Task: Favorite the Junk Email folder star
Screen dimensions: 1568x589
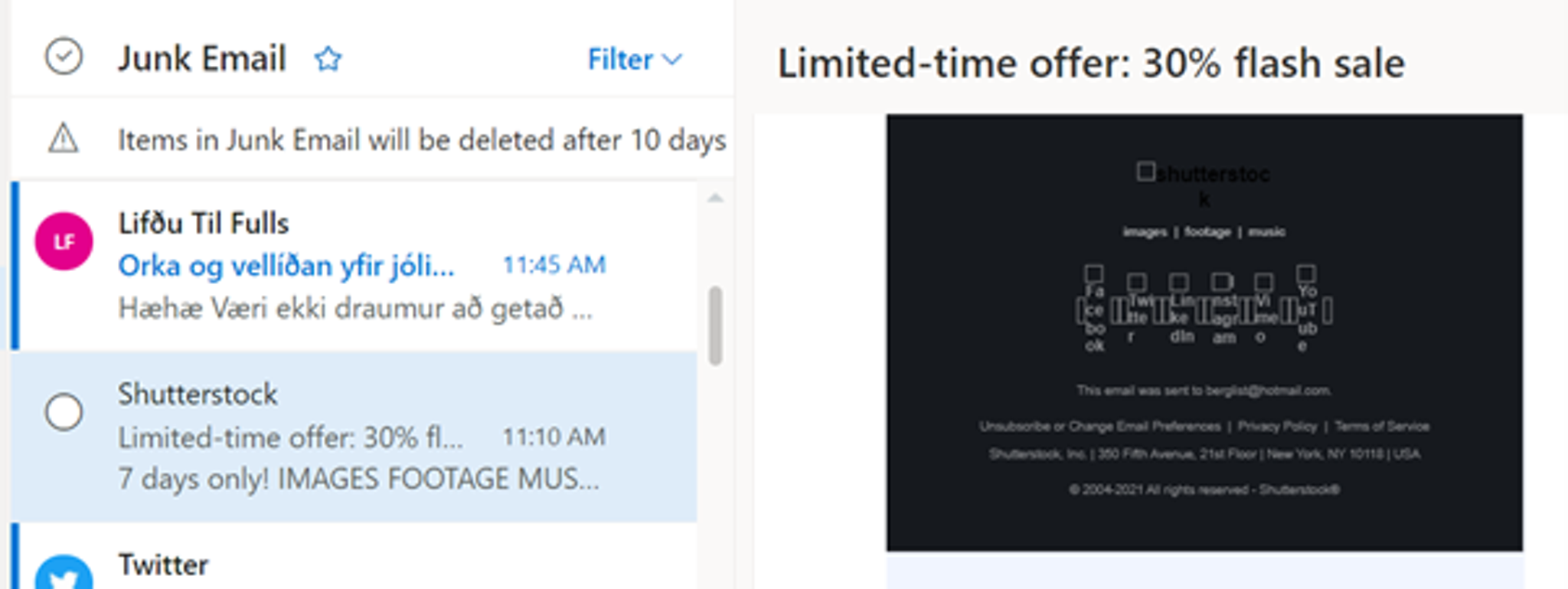Action: pyautogui.click(x=328, y=59)
